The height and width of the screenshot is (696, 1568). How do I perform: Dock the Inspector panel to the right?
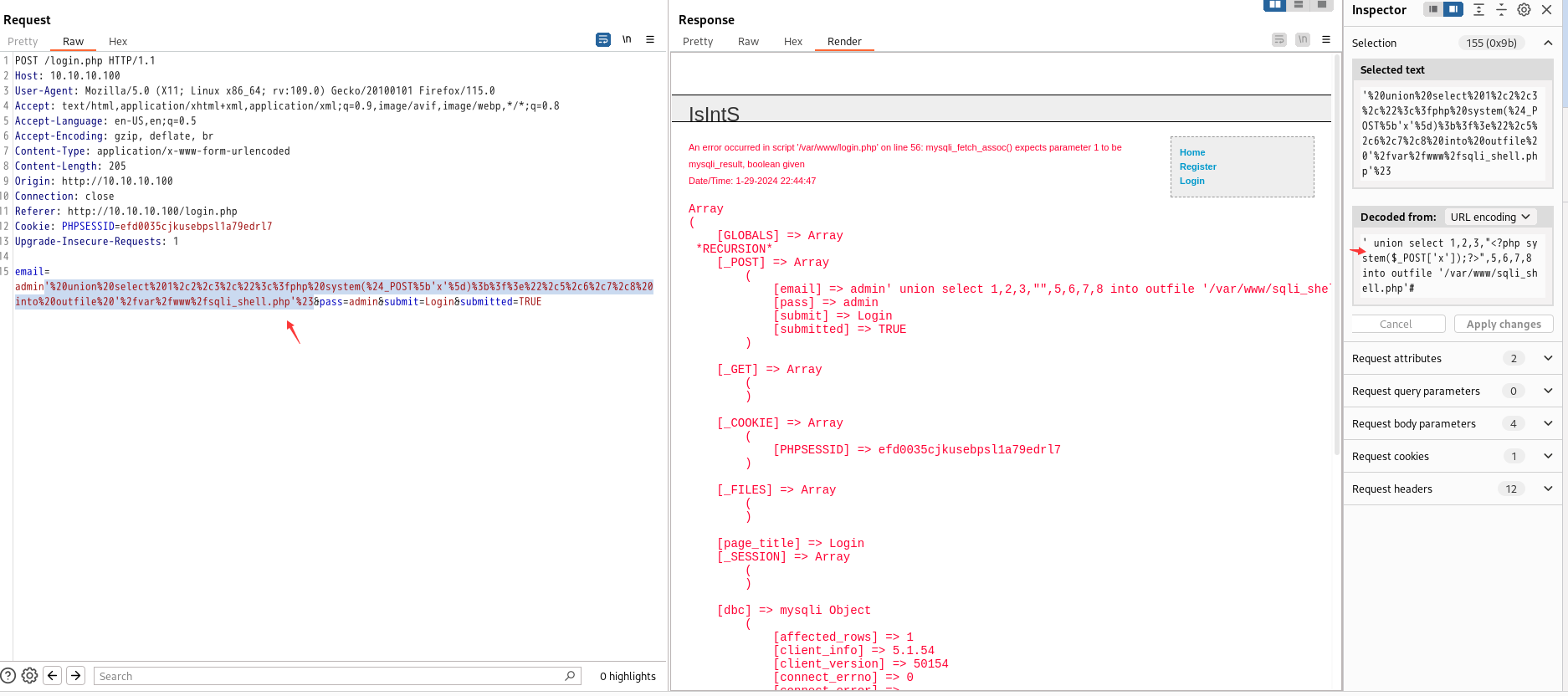tap(1453, 9)
